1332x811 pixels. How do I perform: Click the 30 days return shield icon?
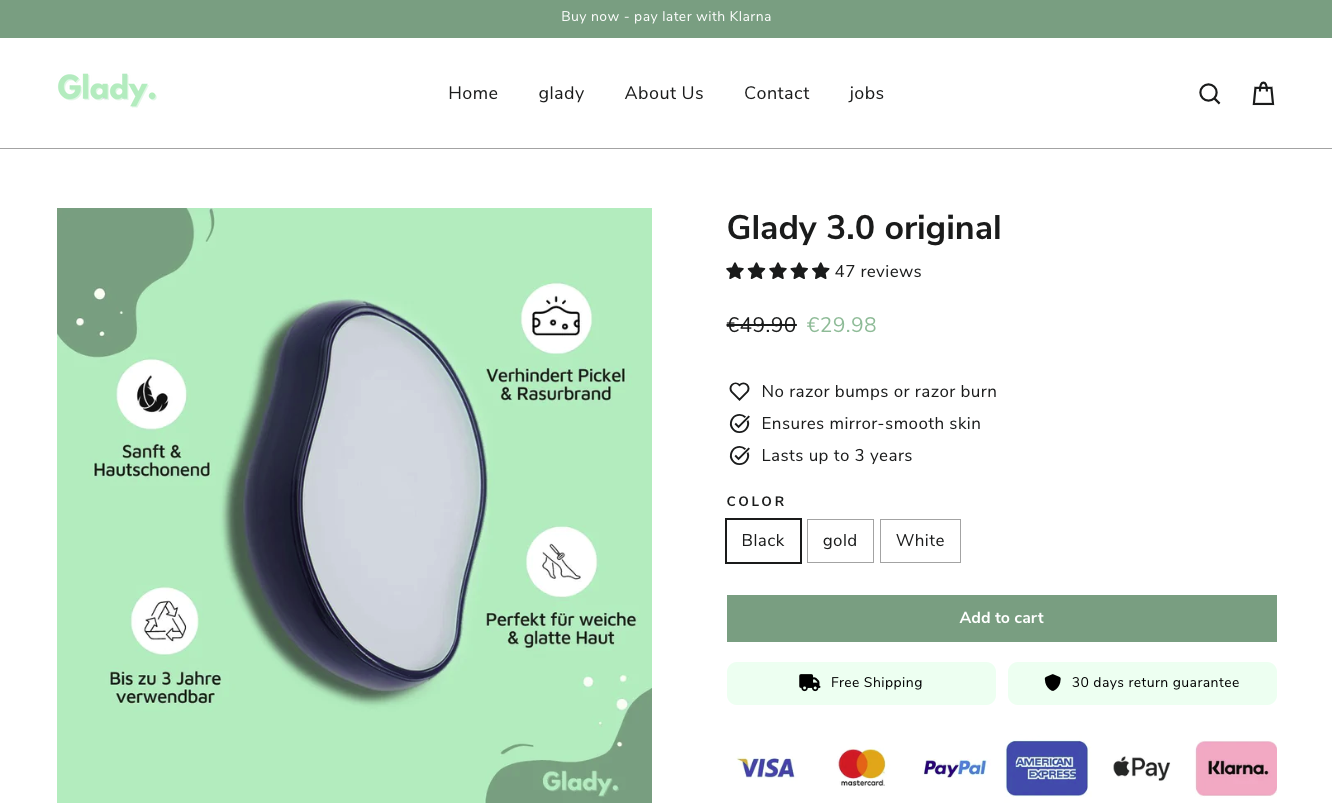(x=1052, y=682)
